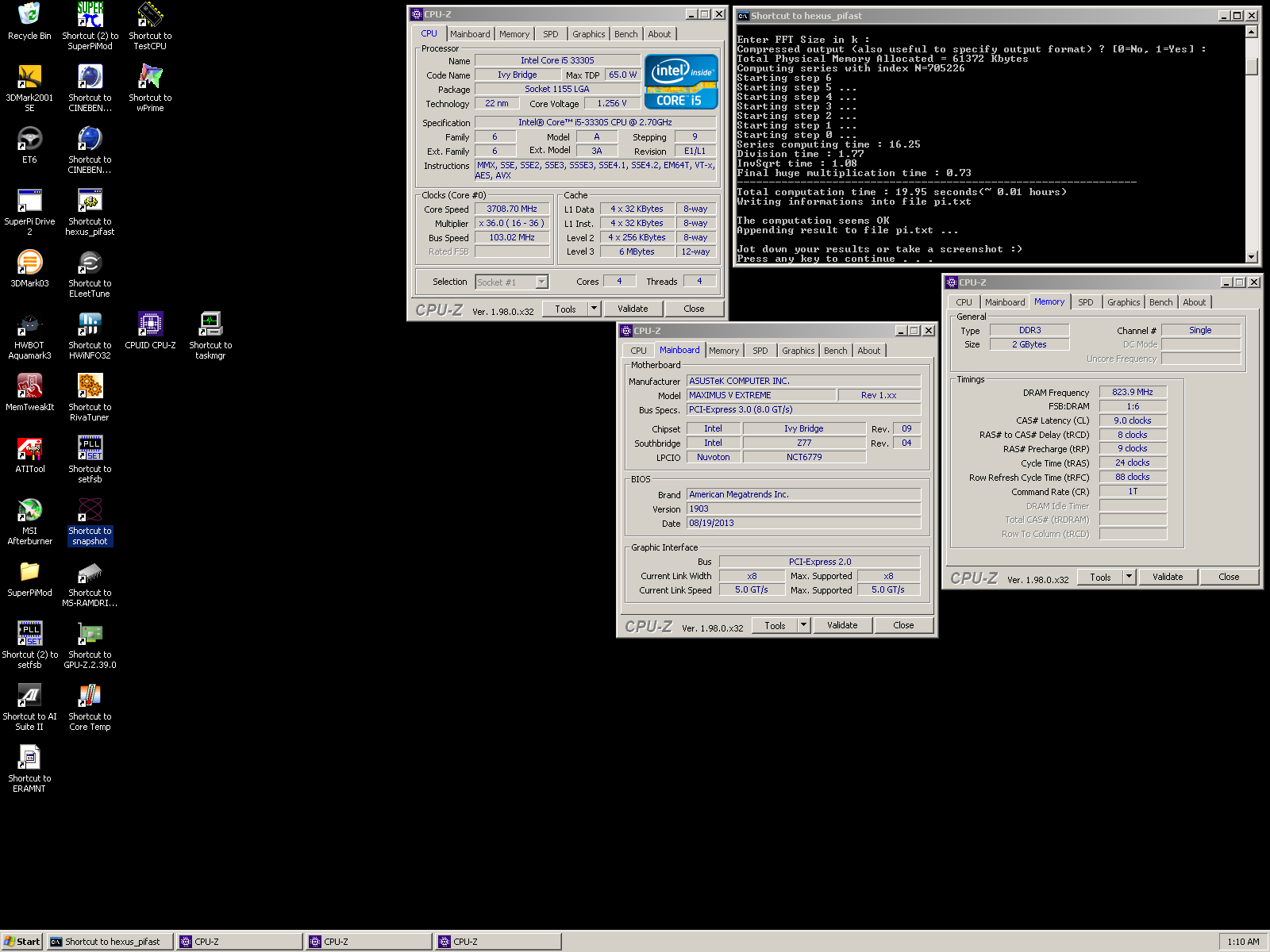
Task: Open the Socket #1 selection dropdown
Action: click(x=541, y=282)
